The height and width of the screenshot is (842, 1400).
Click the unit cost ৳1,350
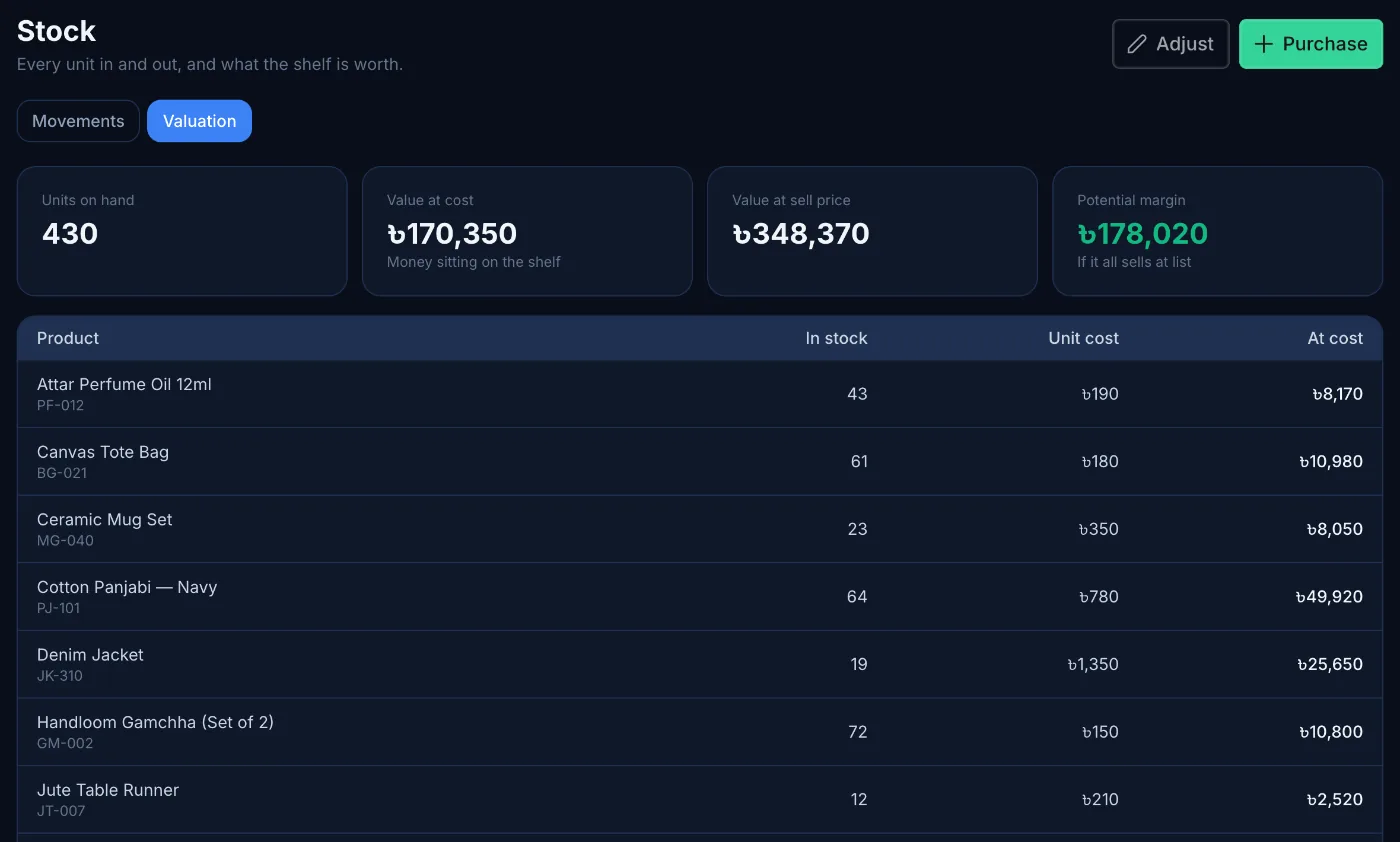pos(1093,664)
